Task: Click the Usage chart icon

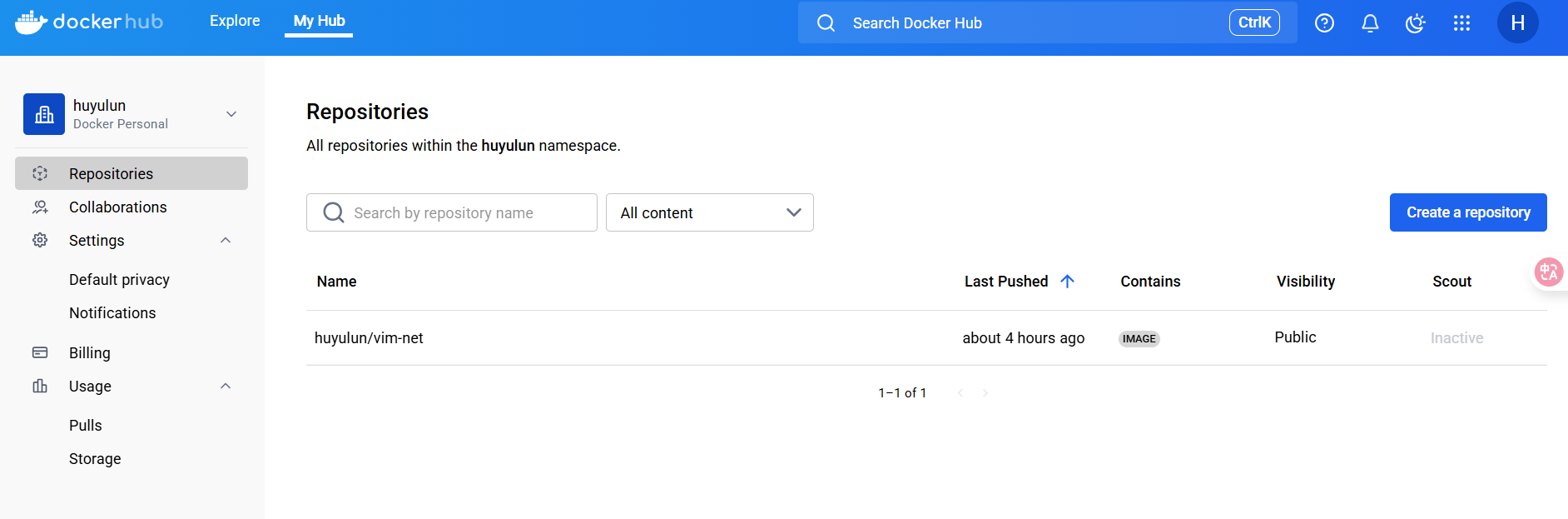Action: [40, 386]
